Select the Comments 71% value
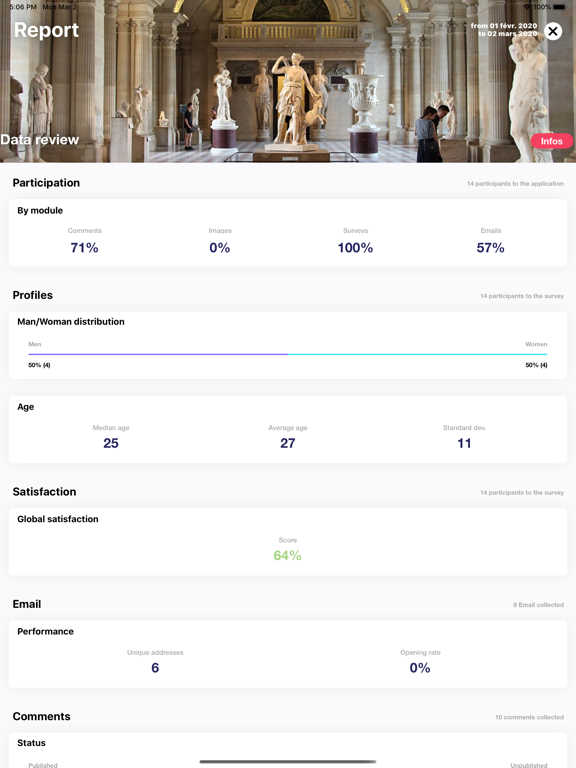The width and height of the screenshot is (576, 768). click(x=84, y=248)
